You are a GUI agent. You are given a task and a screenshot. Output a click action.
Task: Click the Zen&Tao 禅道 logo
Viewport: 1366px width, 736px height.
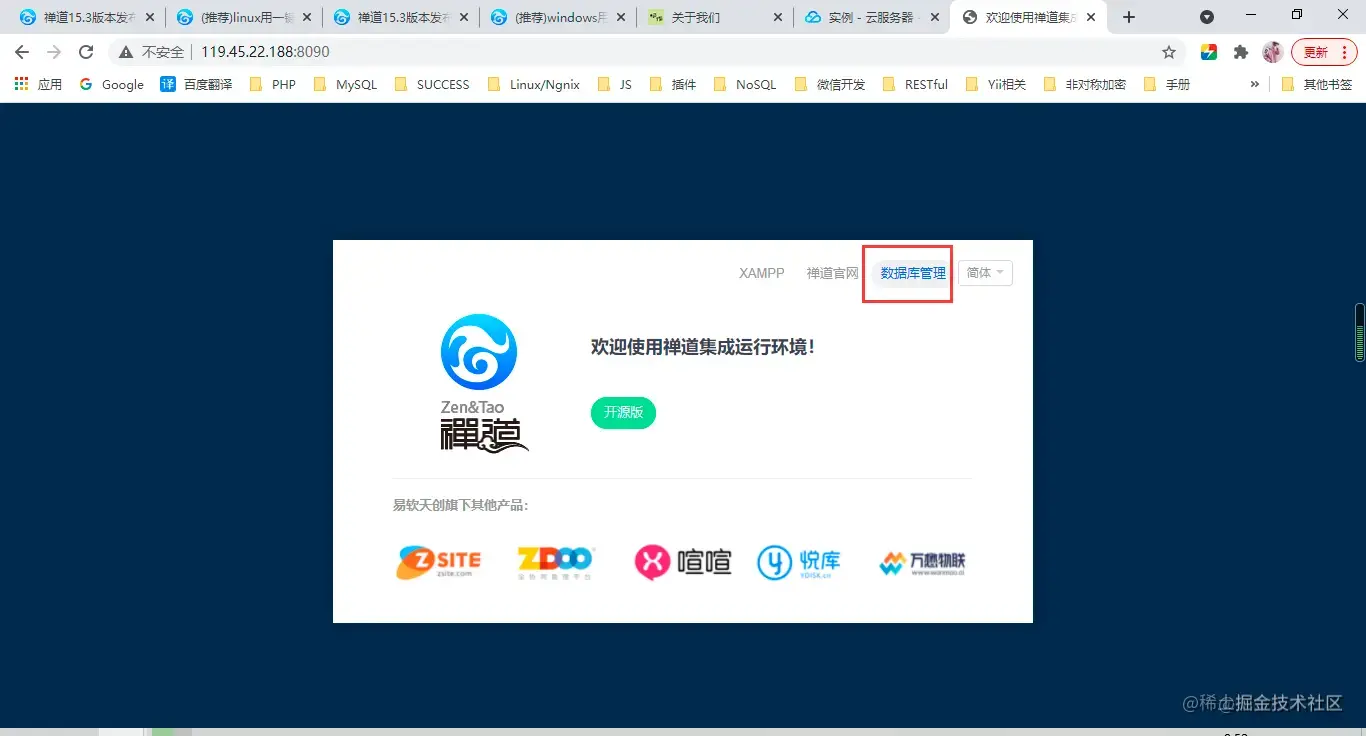[483, 382]
